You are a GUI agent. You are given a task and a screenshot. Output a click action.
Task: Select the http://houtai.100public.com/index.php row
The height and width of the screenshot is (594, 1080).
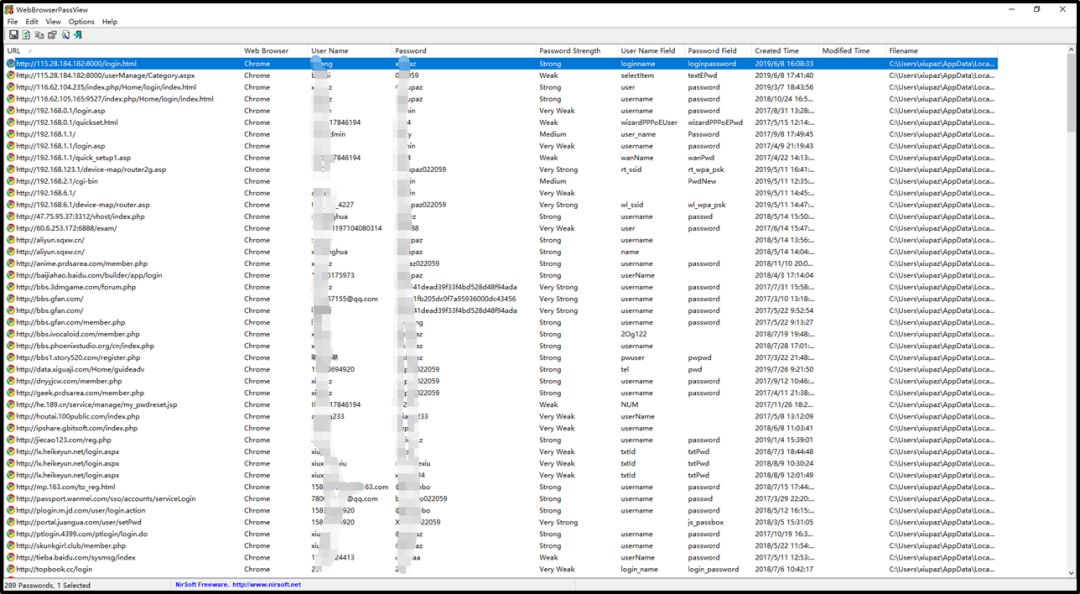click(x=501, y=416)
